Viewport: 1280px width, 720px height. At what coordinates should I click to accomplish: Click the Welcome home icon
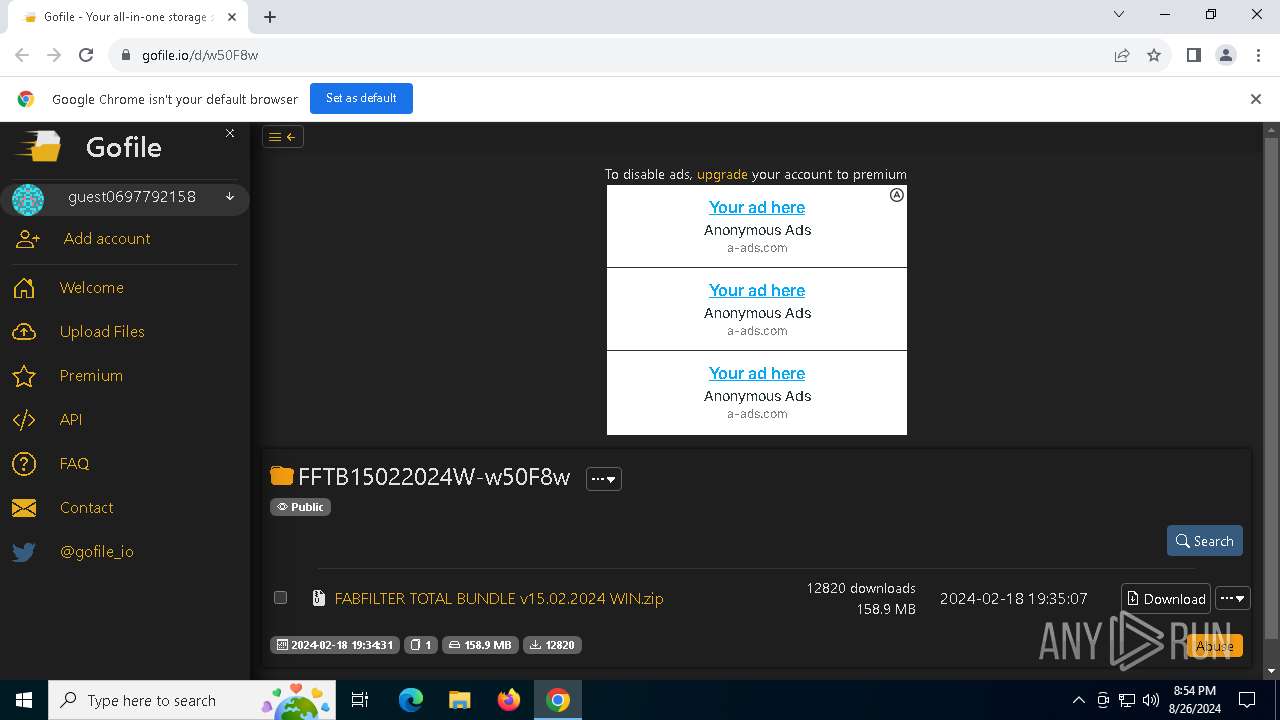coord(24,288)
